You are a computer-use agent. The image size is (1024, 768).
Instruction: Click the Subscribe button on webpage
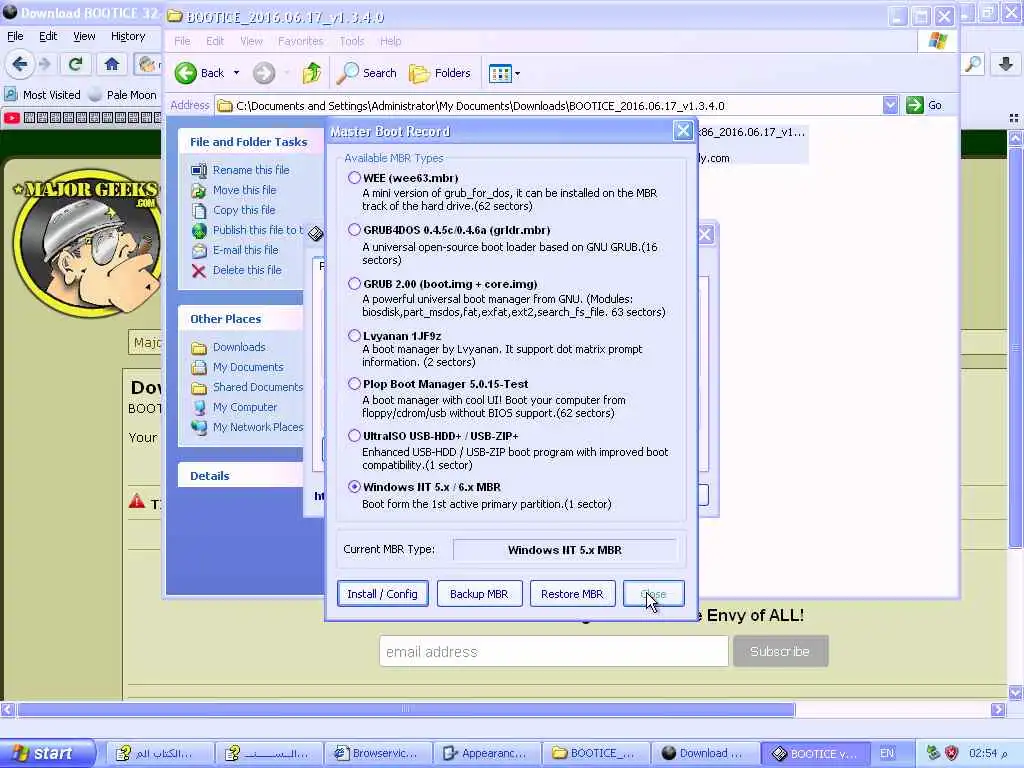point(780,651)
